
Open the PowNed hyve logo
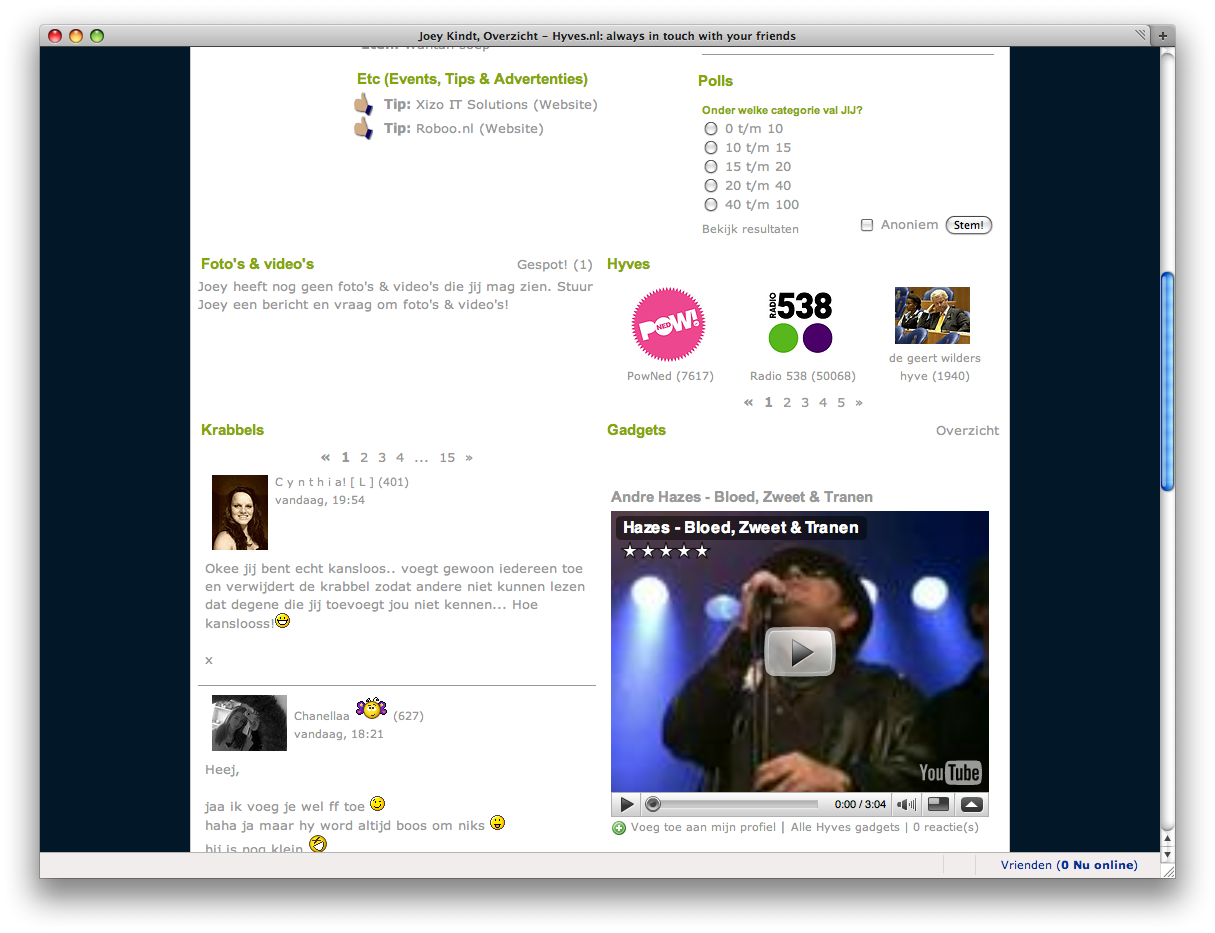(669, 324)
